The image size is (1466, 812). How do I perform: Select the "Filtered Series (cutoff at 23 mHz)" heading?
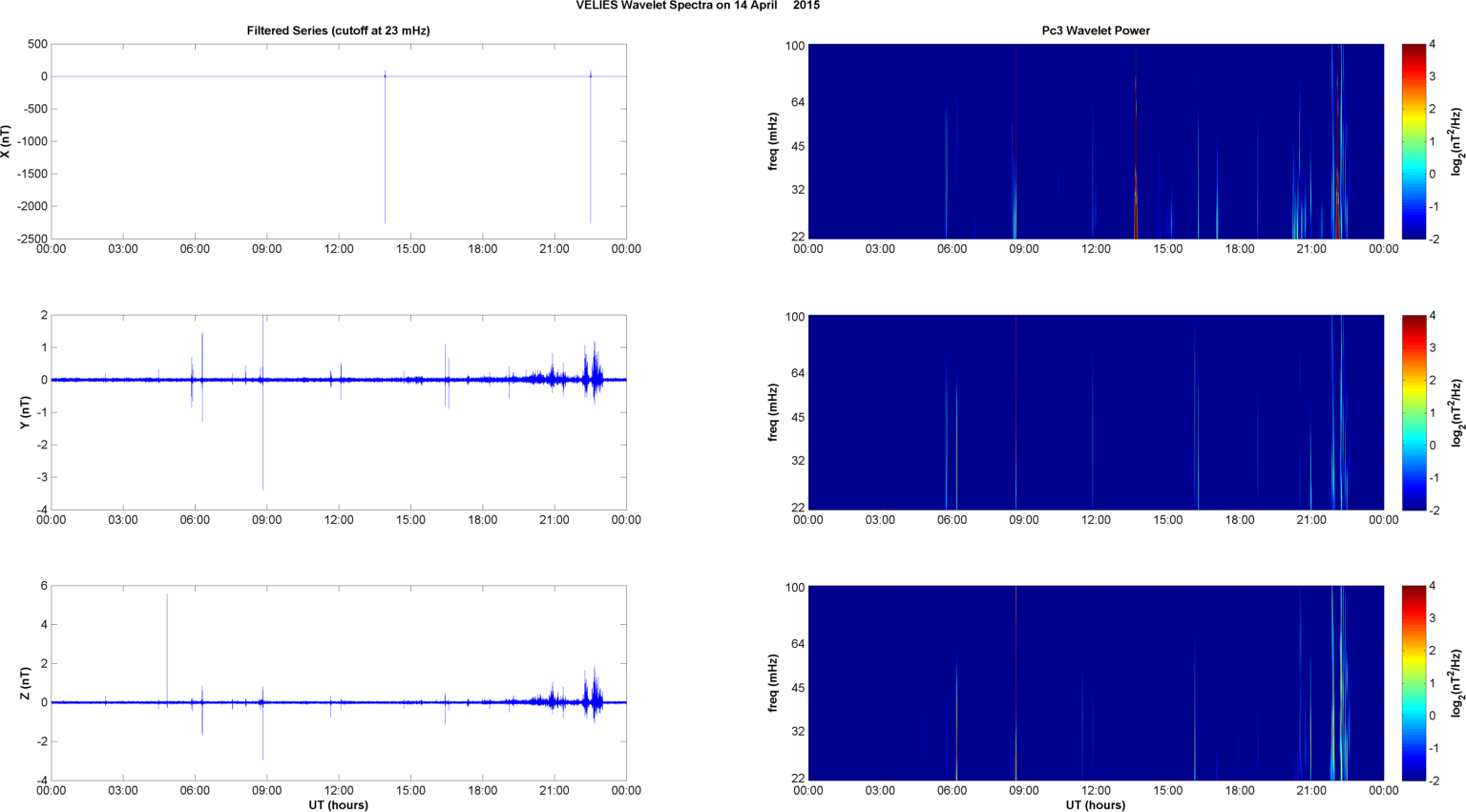click(x=339, y=31)
